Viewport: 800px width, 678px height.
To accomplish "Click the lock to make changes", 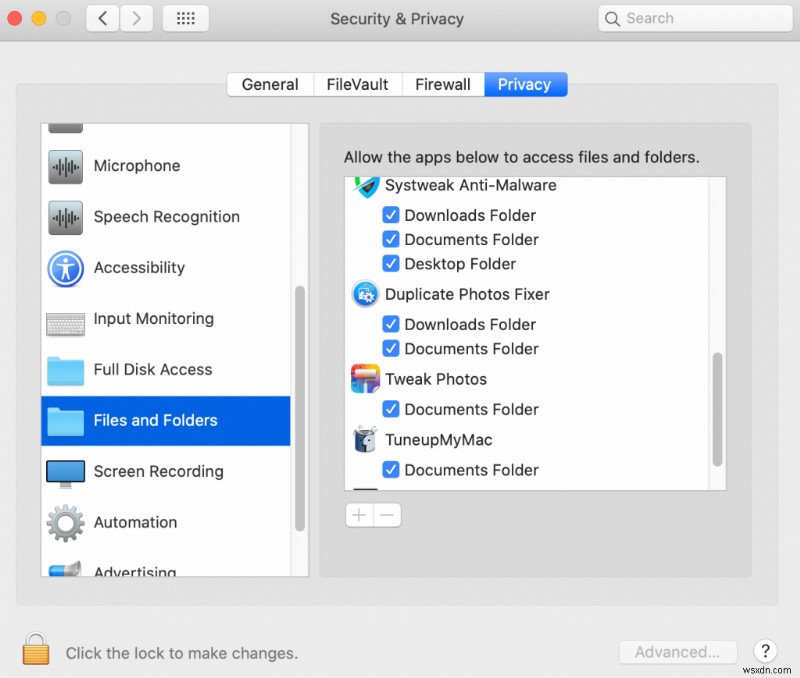I will pyautogui.click(x=36, y=649).
